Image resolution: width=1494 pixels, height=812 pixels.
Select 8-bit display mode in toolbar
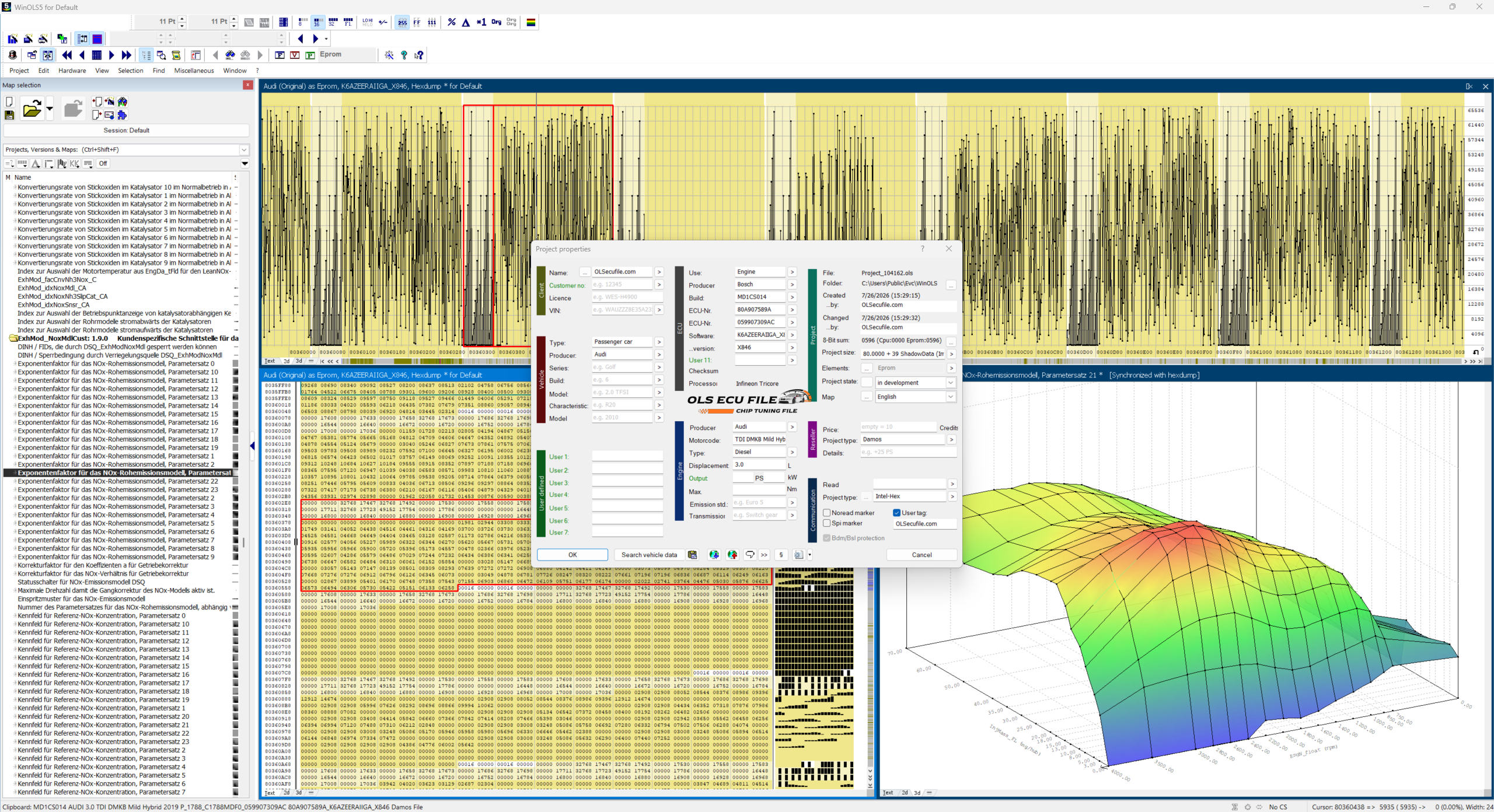click(x=302, y=22)
